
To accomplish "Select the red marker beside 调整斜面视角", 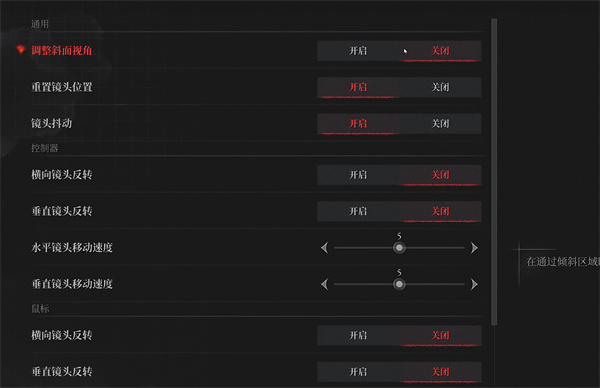I will click(x=21, y=50).
